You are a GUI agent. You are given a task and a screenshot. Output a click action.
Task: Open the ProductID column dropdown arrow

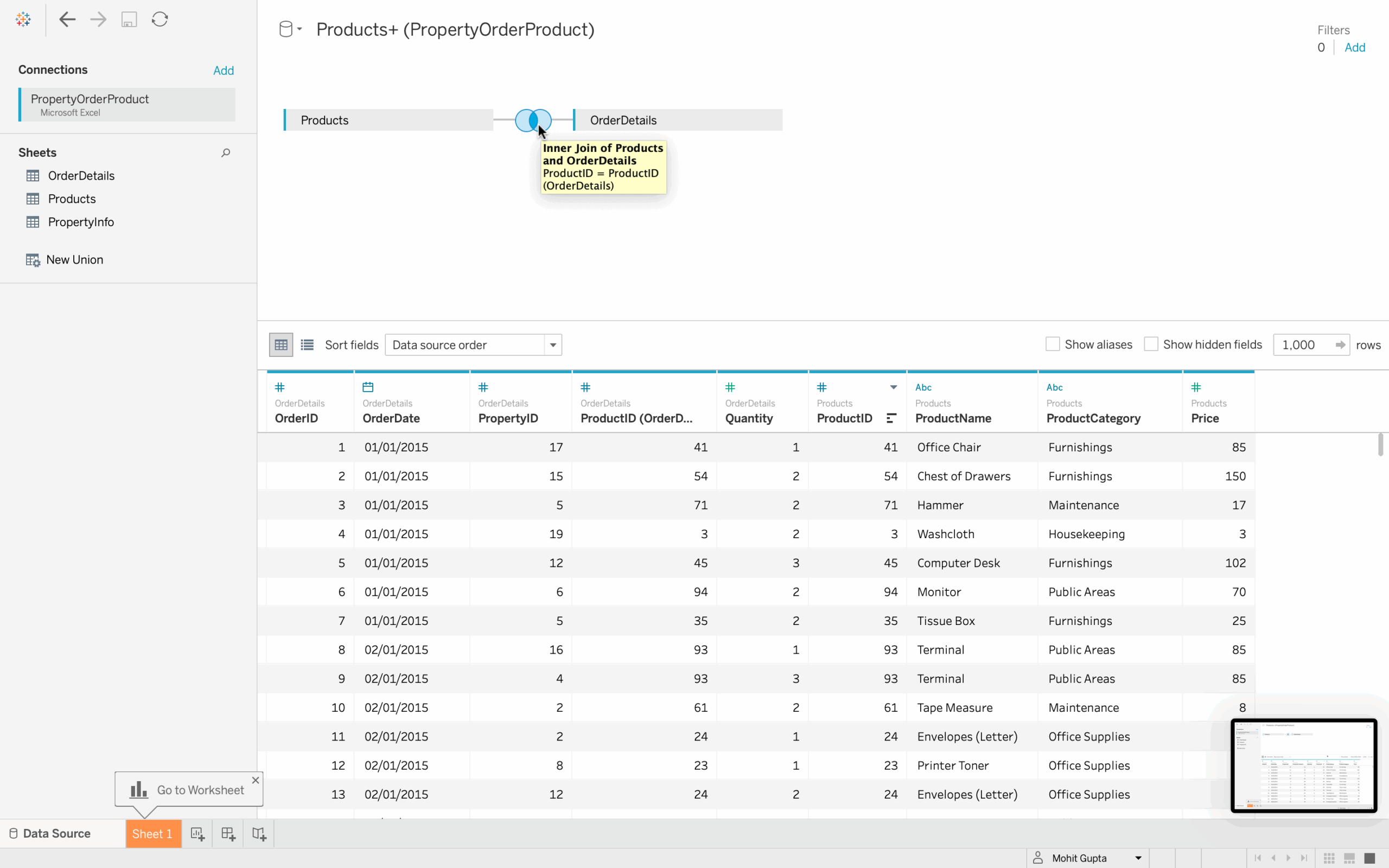click(x=893, y=387)
